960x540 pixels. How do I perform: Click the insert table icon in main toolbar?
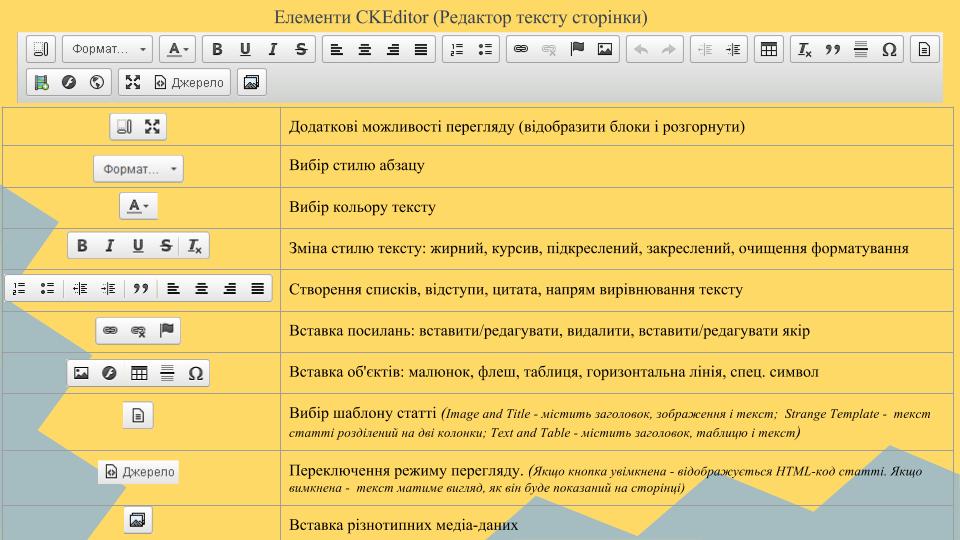[769, 49]
